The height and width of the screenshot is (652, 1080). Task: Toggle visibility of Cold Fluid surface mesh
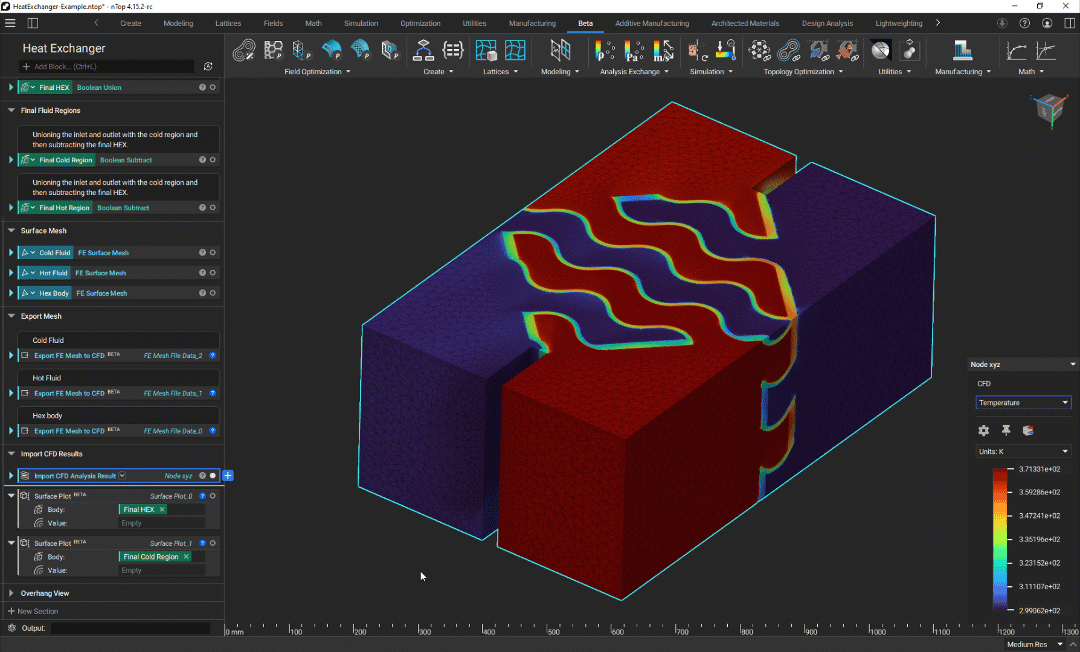click(213, 253)
